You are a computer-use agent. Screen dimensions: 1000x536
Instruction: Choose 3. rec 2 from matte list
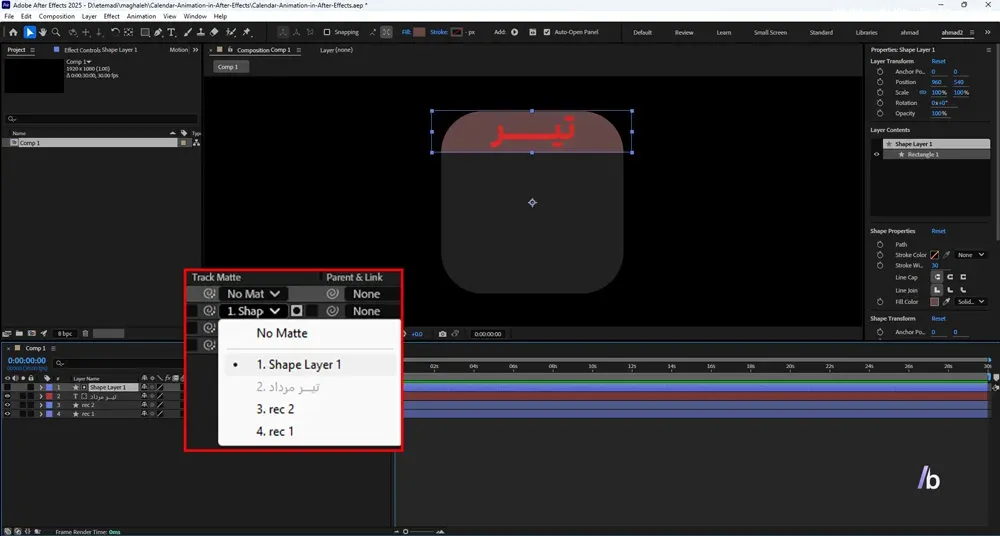pyautogui.click(x=275, y=409)
